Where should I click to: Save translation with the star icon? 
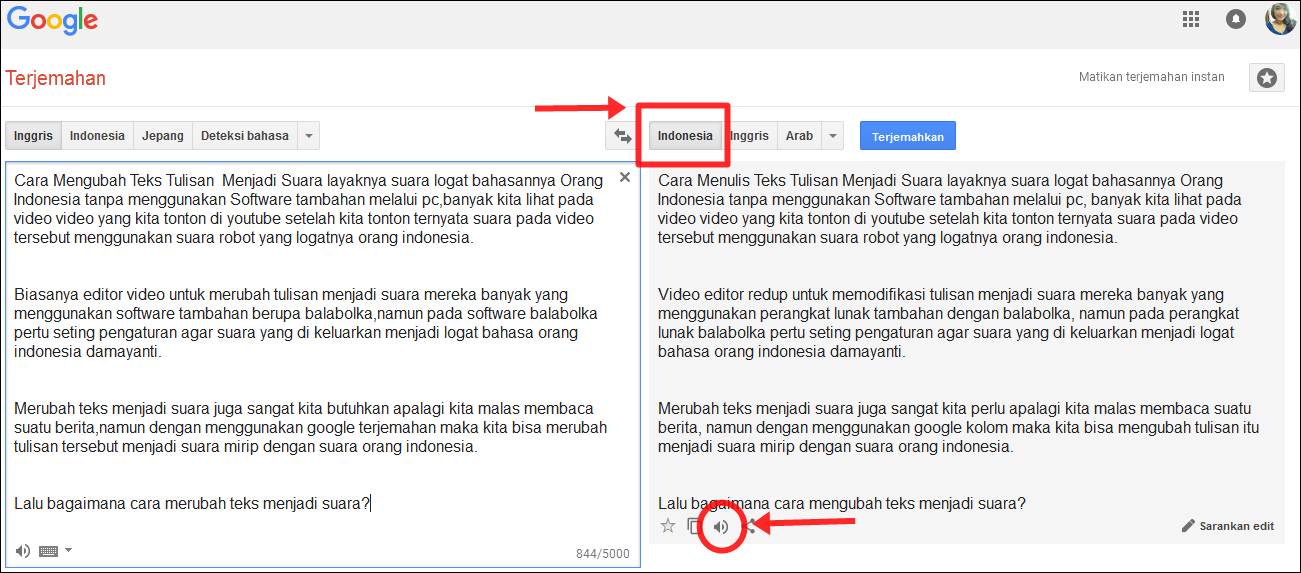(668, 526)
